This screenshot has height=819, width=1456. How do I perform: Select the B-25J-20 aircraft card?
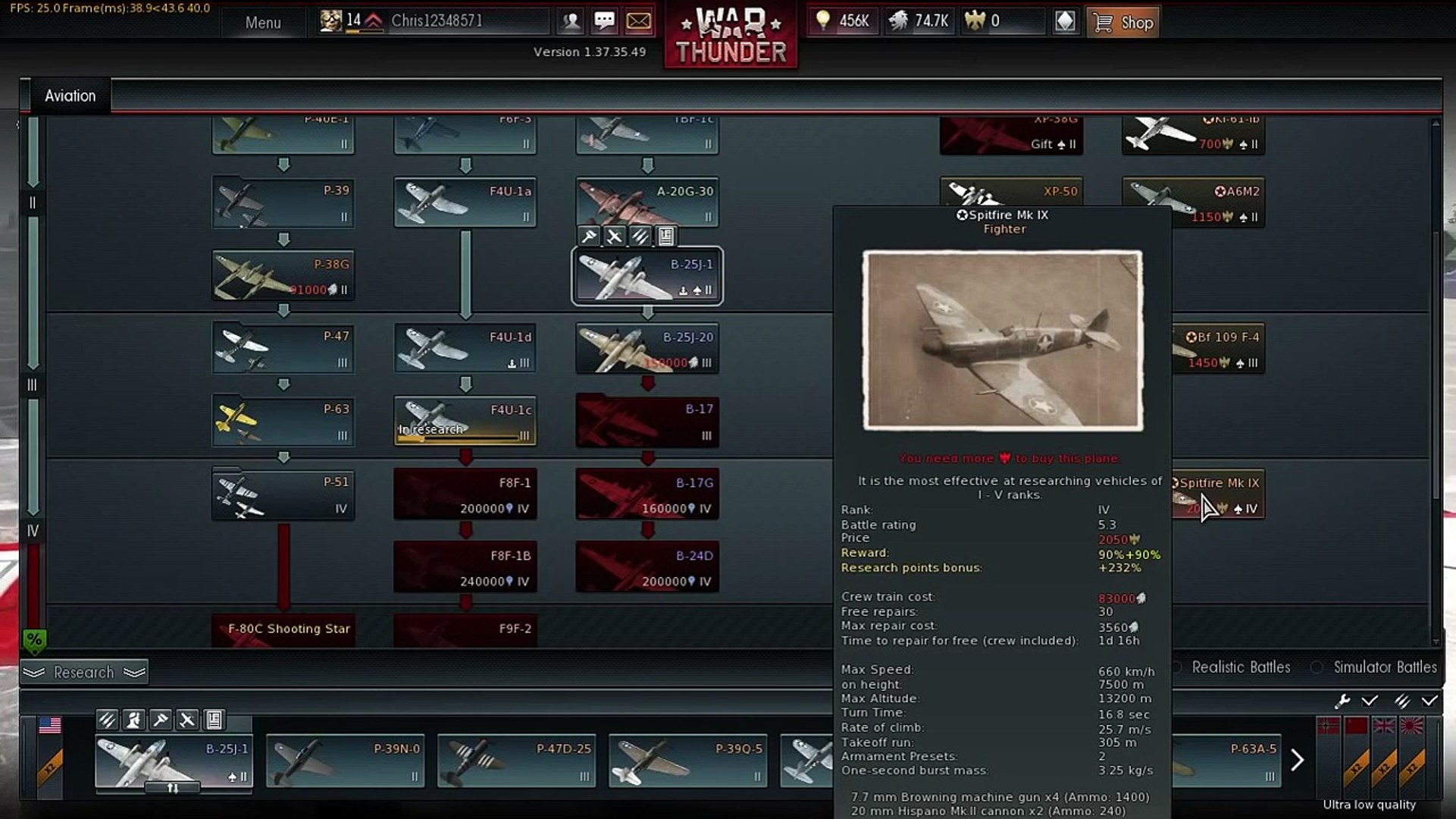(647, 348)
